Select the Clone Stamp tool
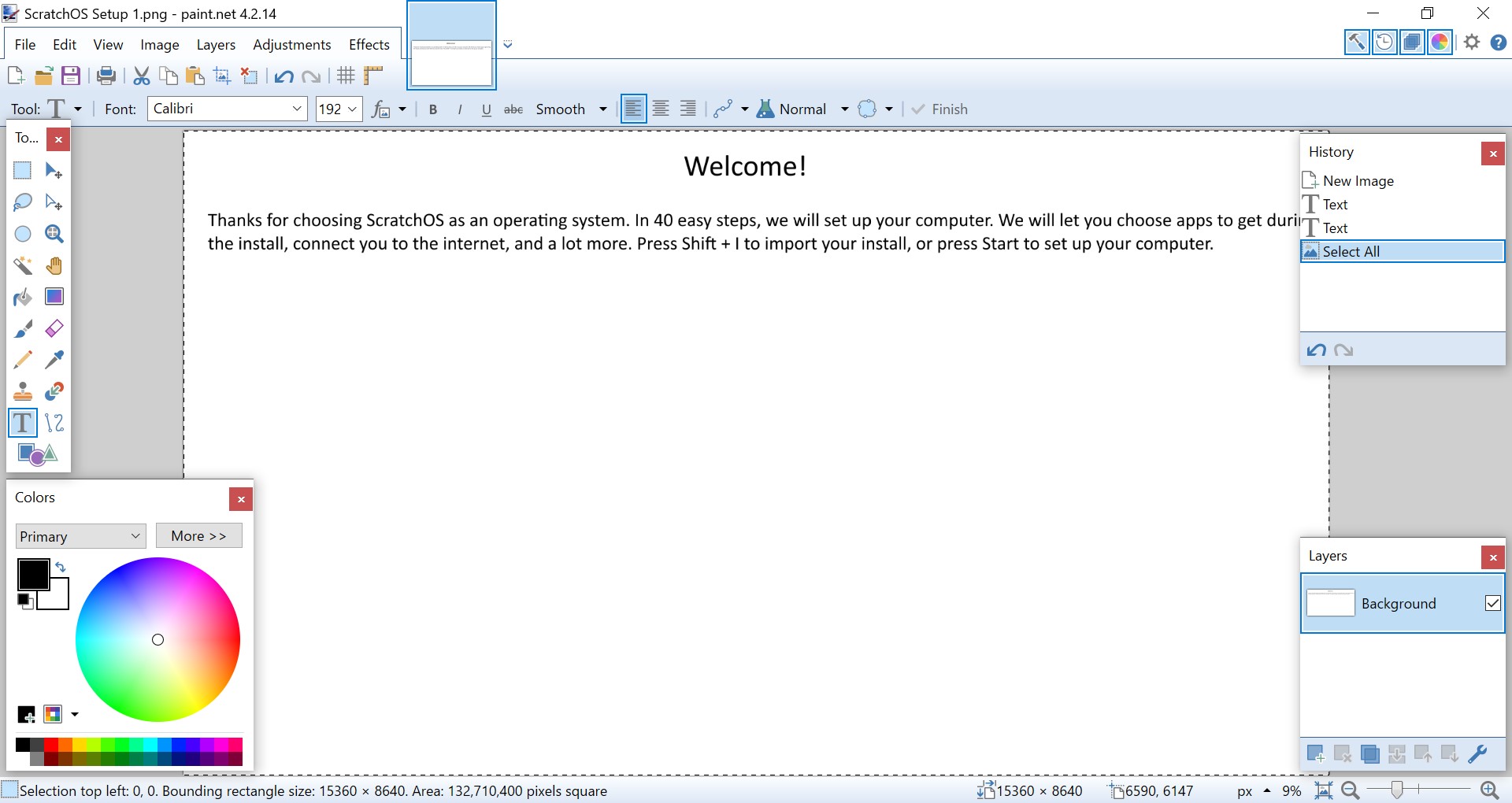Screen dimensions: 1512x803 coord(23,391)
